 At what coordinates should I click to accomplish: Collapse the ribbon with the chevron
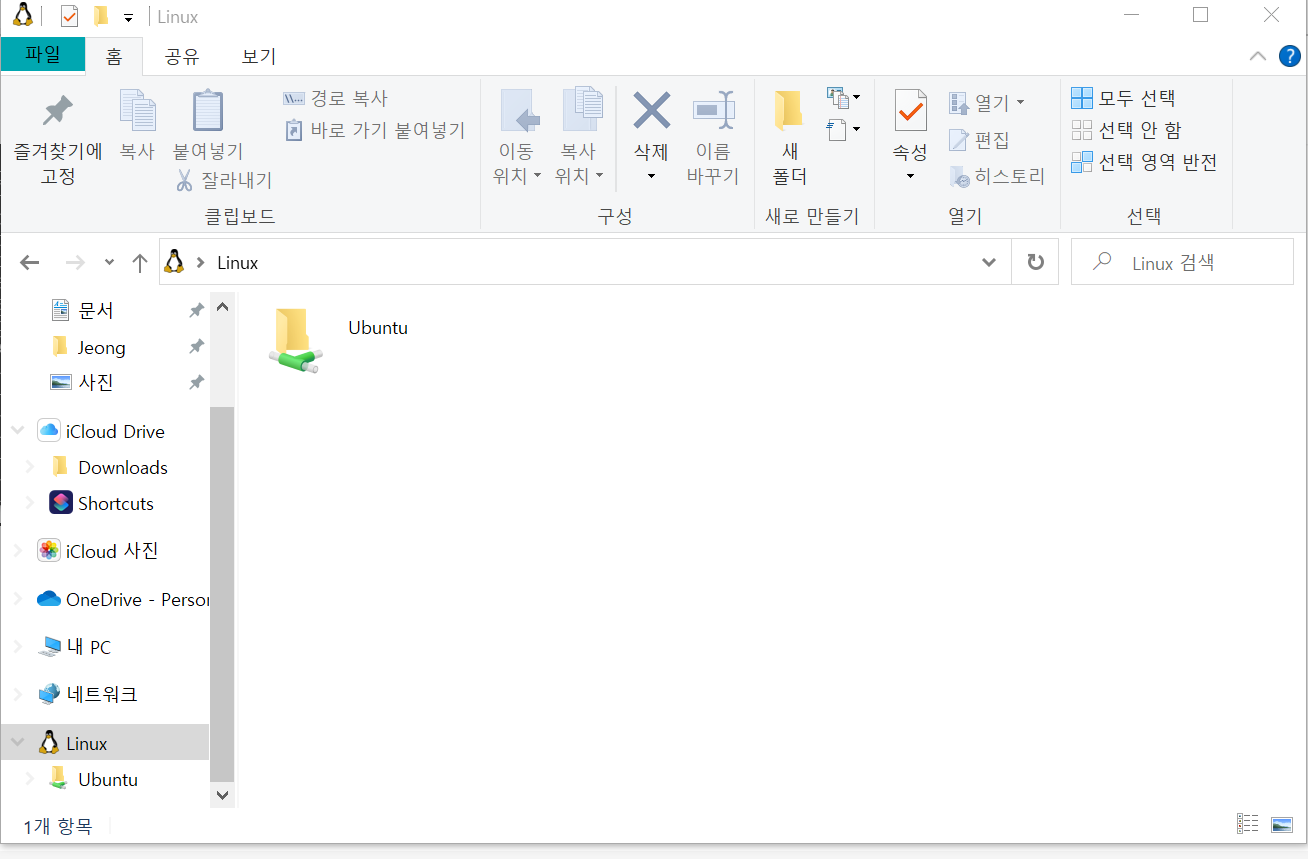[1258, 57]
